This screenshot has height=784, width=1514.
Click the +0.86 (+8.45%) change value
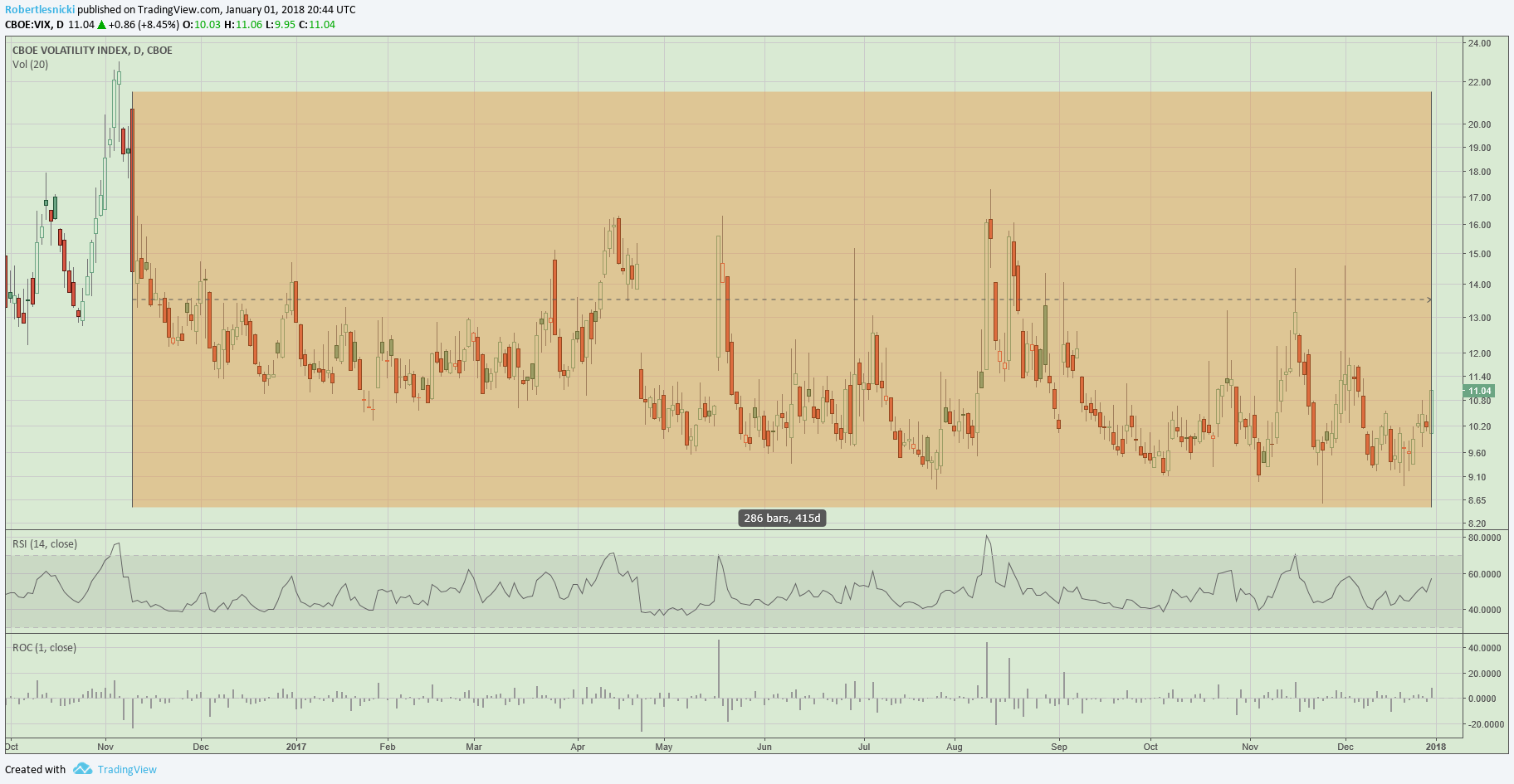[x=144, y=25]
